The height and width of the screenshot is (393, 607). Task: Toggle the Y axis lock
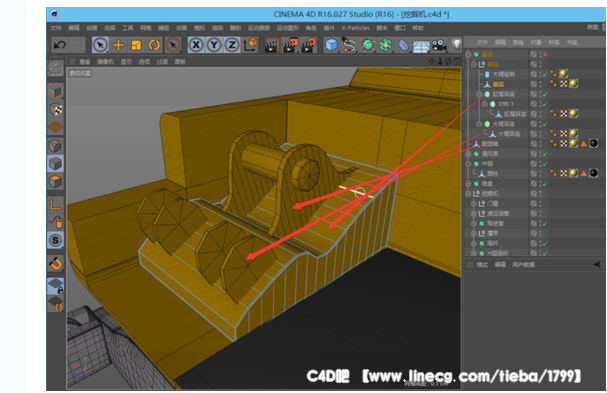[x=214, y=45]
